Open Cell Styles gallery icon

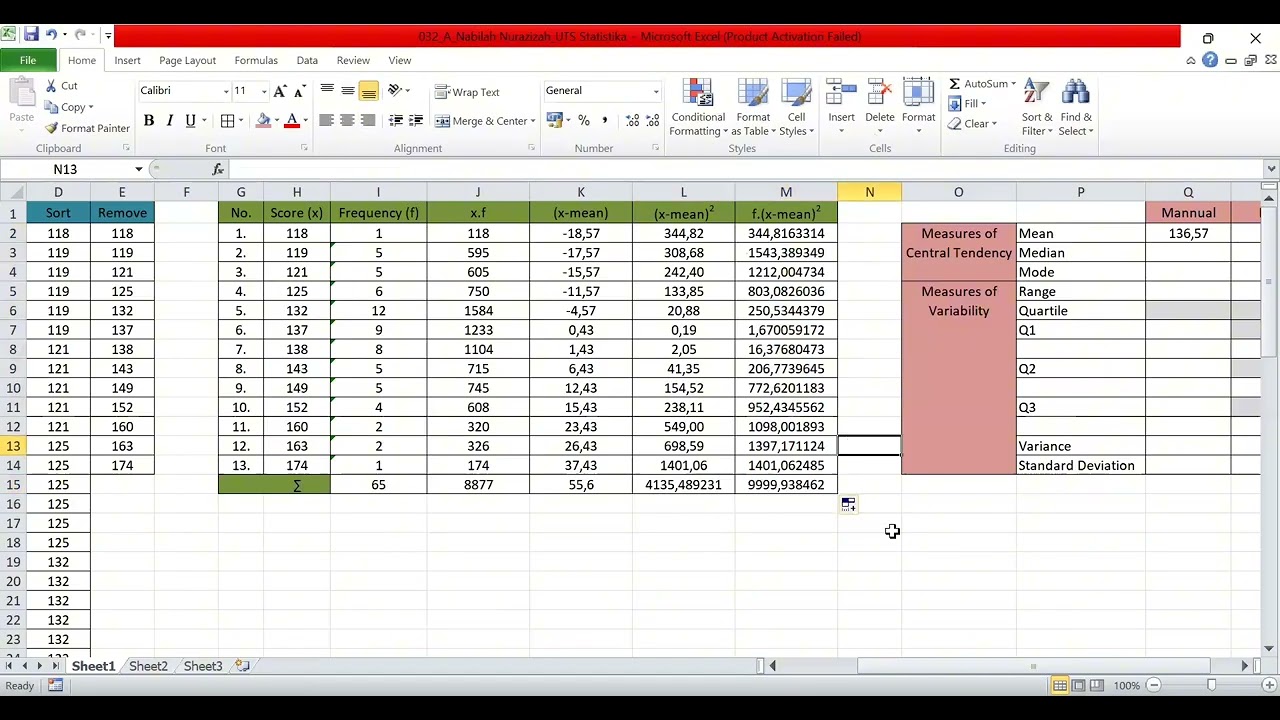tap(797, 93)
